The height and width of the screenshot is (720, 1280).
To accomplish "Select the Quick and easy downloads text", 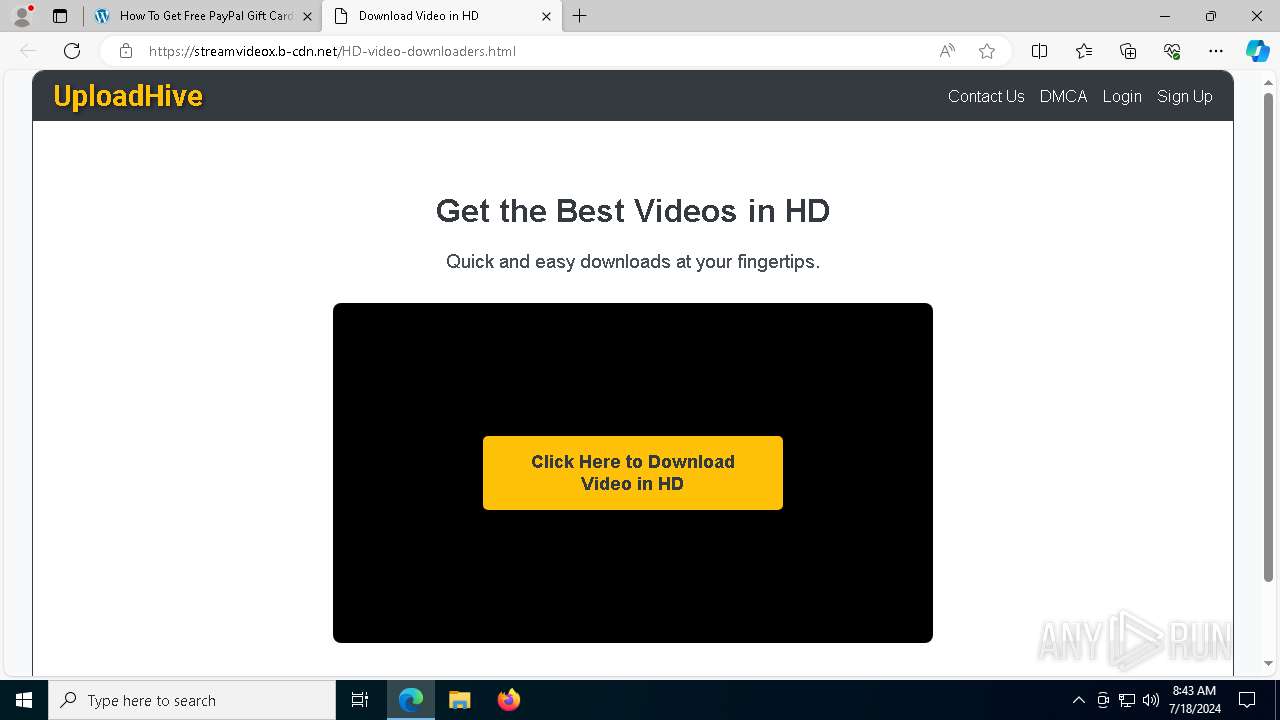I will 633,262.
